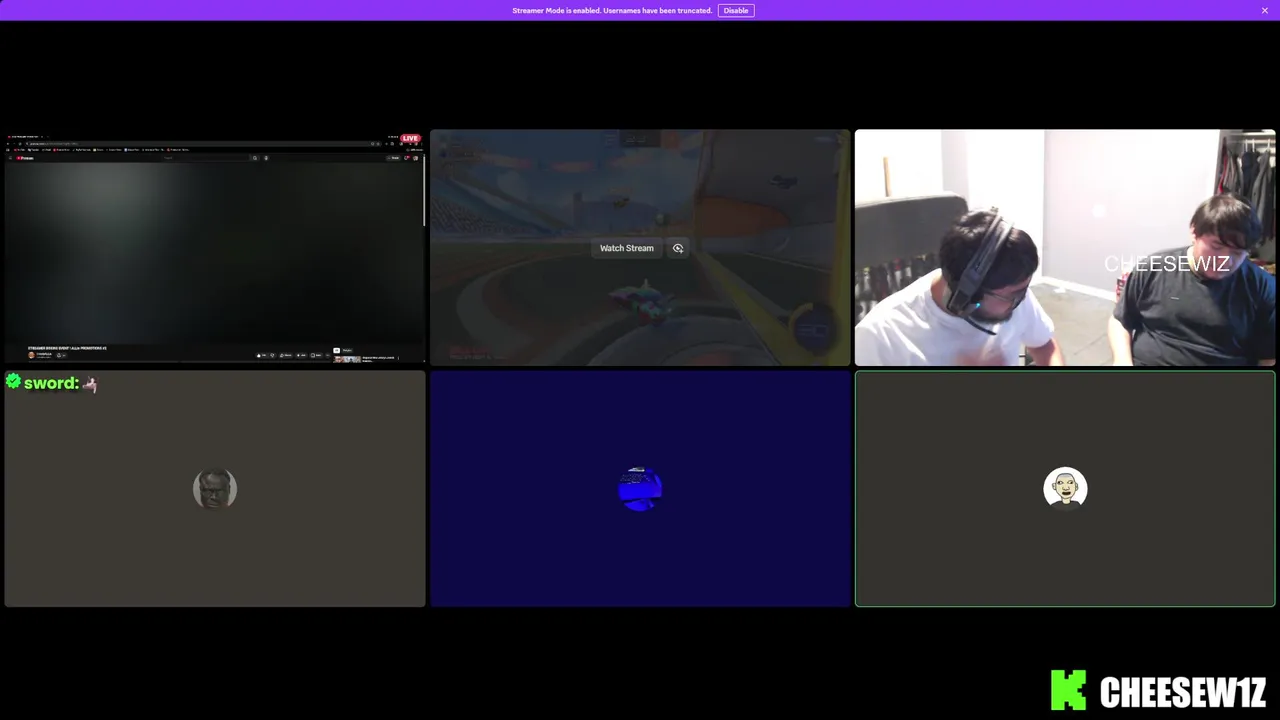Dismiss the Streamer Mode banner
1280x720 pixels.
[1264, 10]
